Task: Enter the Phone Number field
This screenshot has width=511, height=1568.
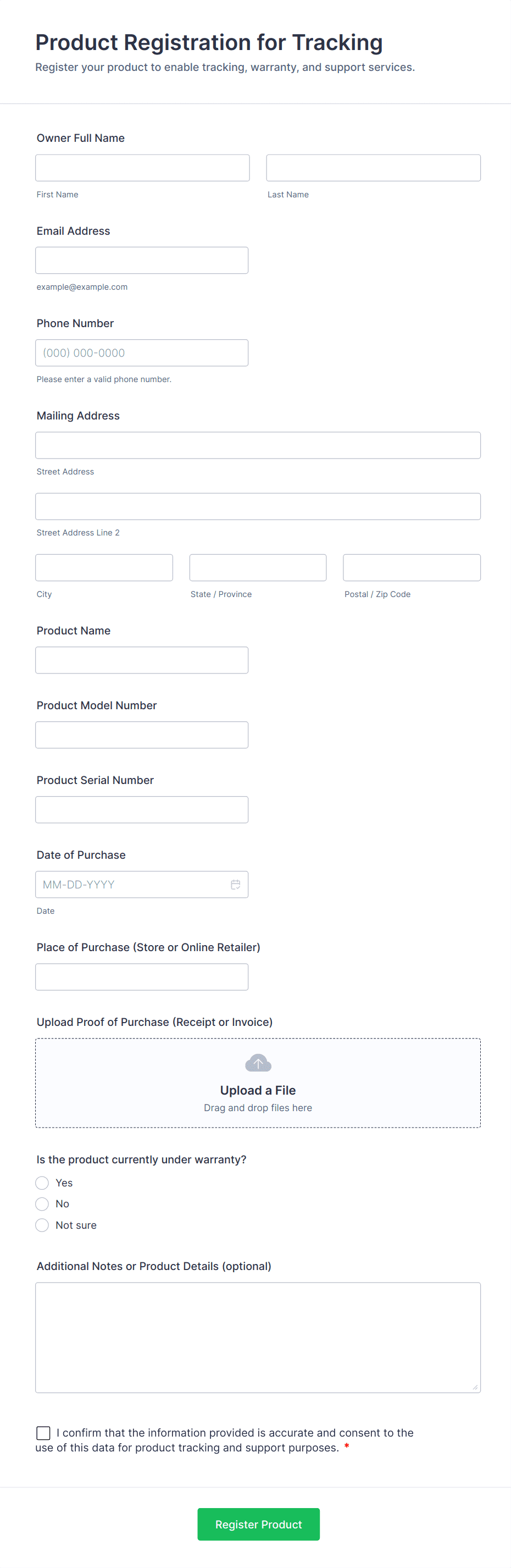Action: tap(142, 353)
